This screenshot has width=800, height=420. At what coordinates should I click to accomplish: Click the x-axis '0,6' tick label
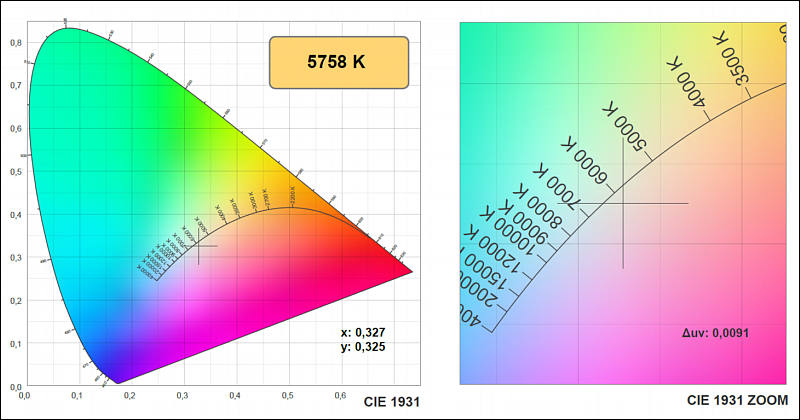tap(340, 396)
